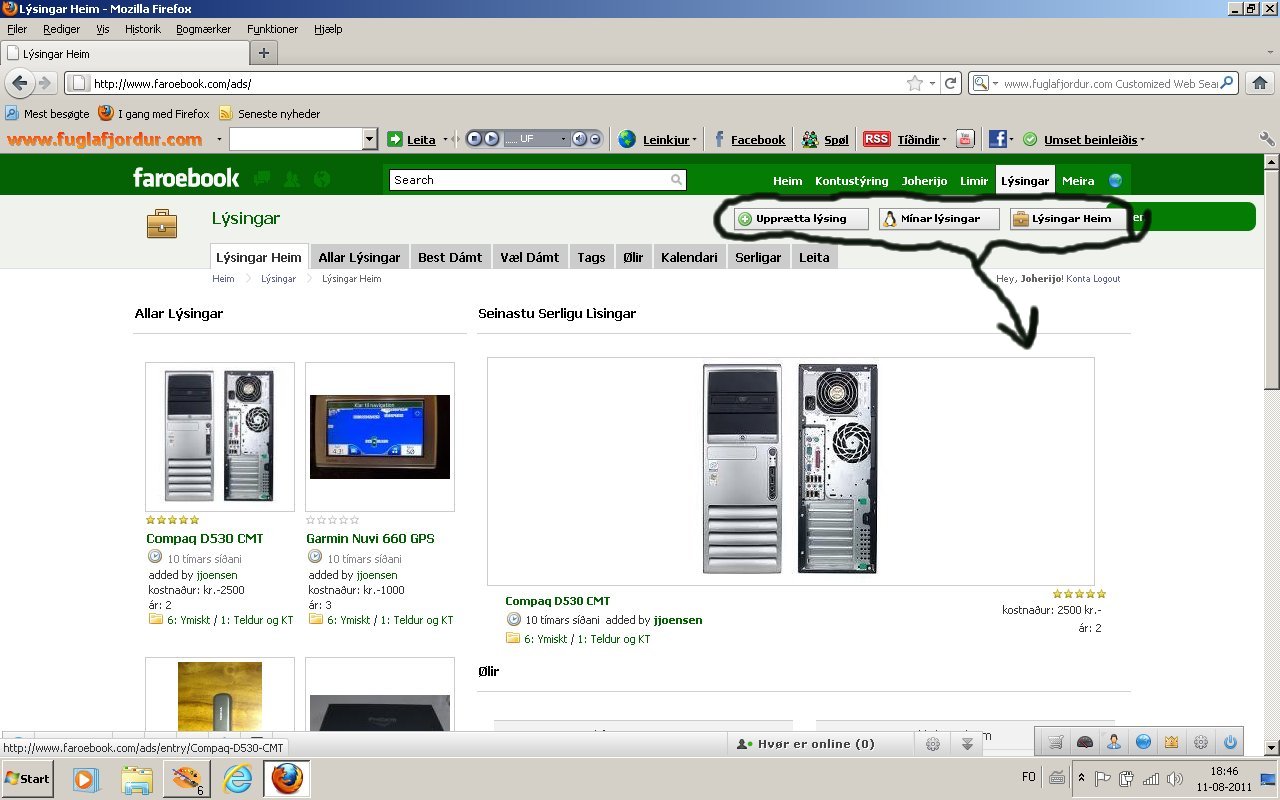Open the toolbar Facebook icon dropdown

pos(1011,140)
